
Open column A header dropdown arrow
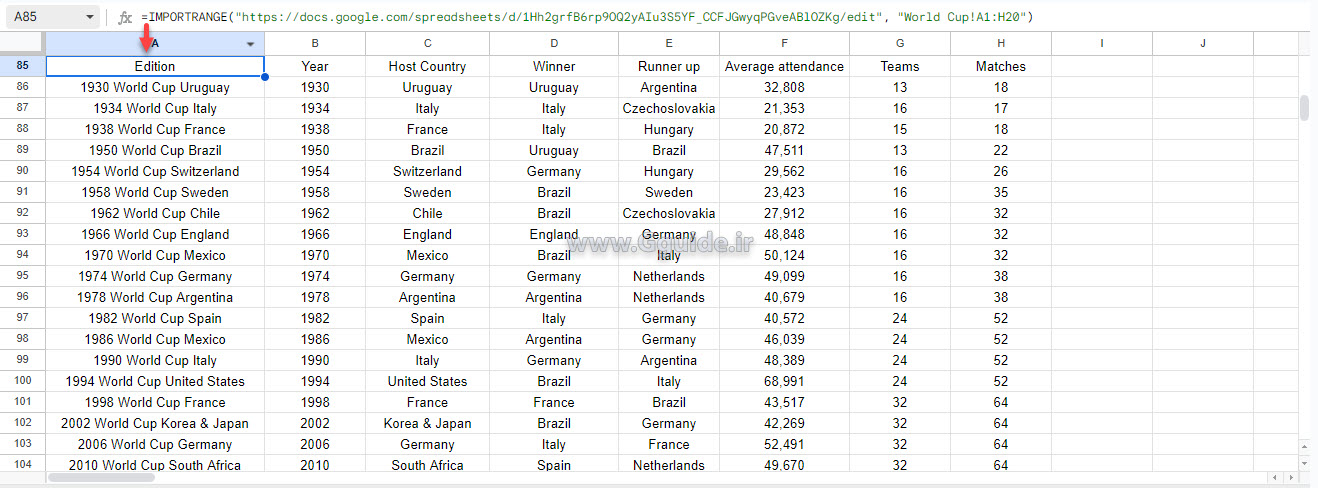tap(250, 44)
